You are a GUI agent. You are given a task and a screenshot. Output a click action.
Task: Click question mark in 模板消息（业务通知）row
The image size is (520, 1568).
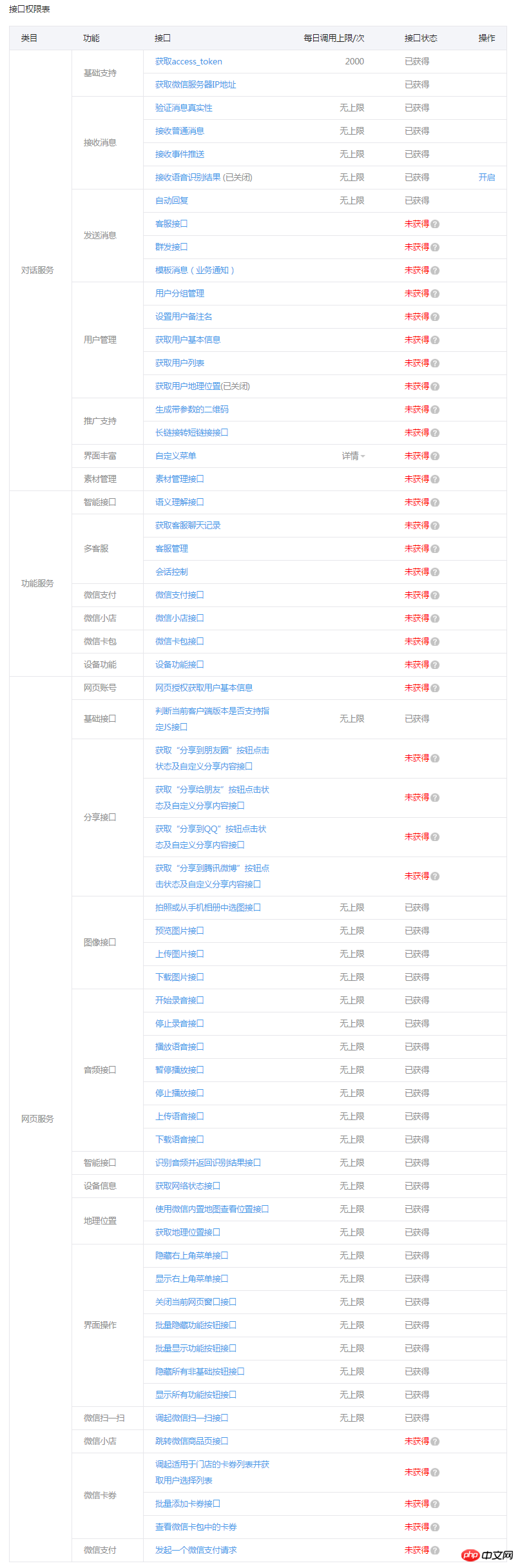point(435,271)
